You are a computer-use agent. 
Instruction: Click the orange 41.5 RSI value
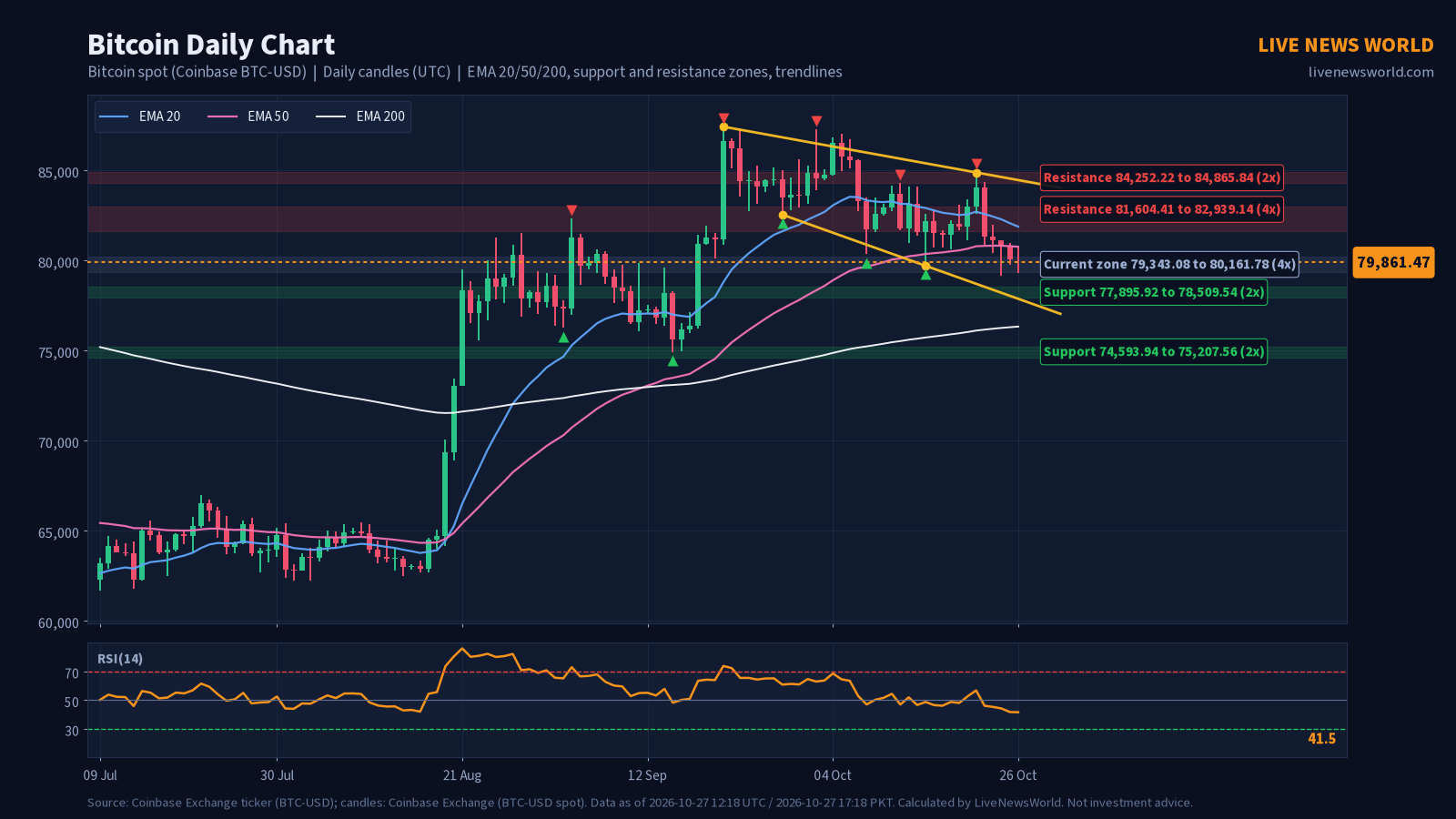pos(1321,739)
